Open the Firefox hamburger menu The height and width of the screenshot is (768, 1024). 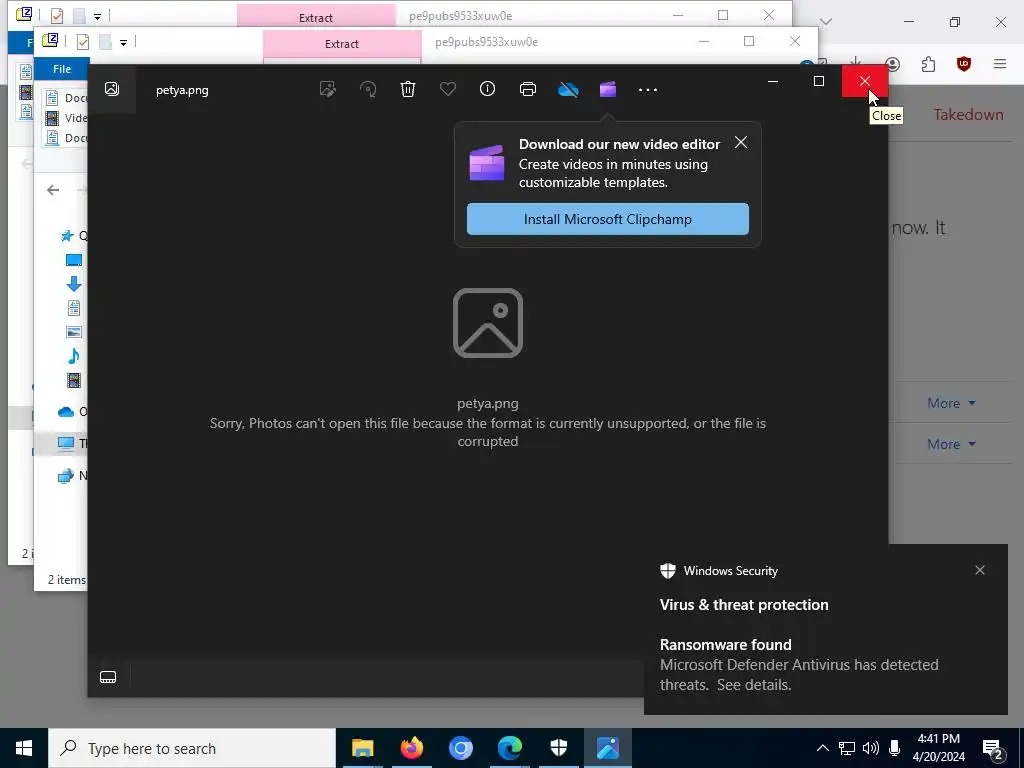point(1000,64)
